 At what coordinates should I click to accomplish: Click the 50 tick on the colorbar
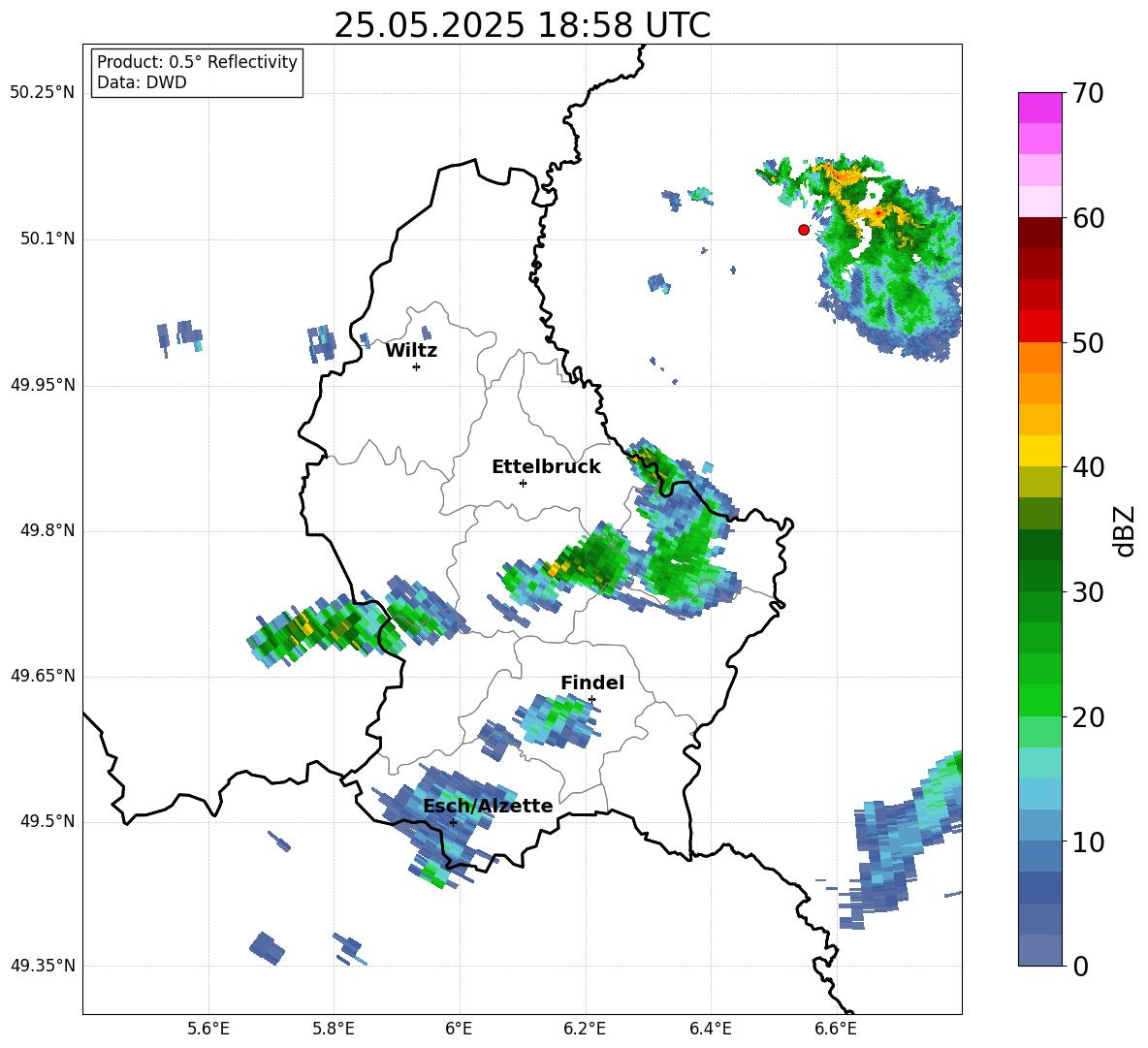click(x=1088, y=343)
